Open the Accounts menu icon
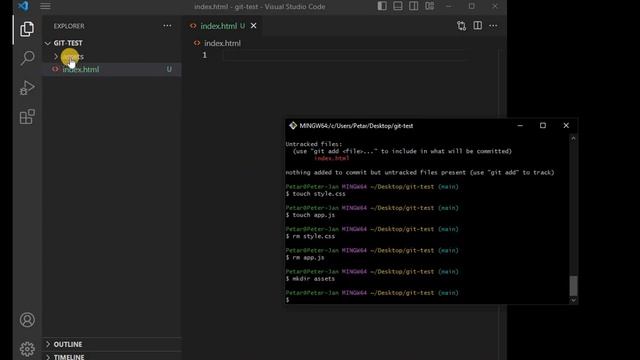This screenshot has height=360, width=640. click(x=27, y=320)
